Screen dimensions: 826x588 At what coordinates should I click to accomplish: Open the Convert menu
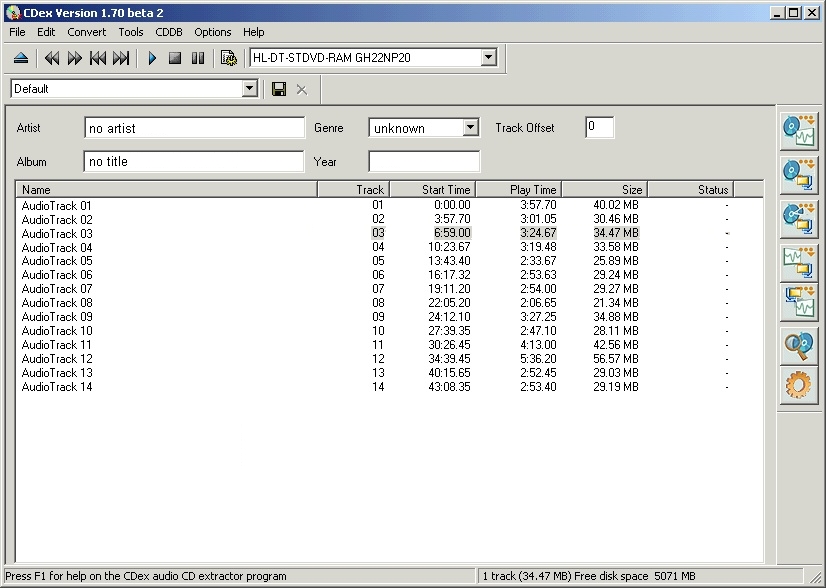tap(86, 32)
